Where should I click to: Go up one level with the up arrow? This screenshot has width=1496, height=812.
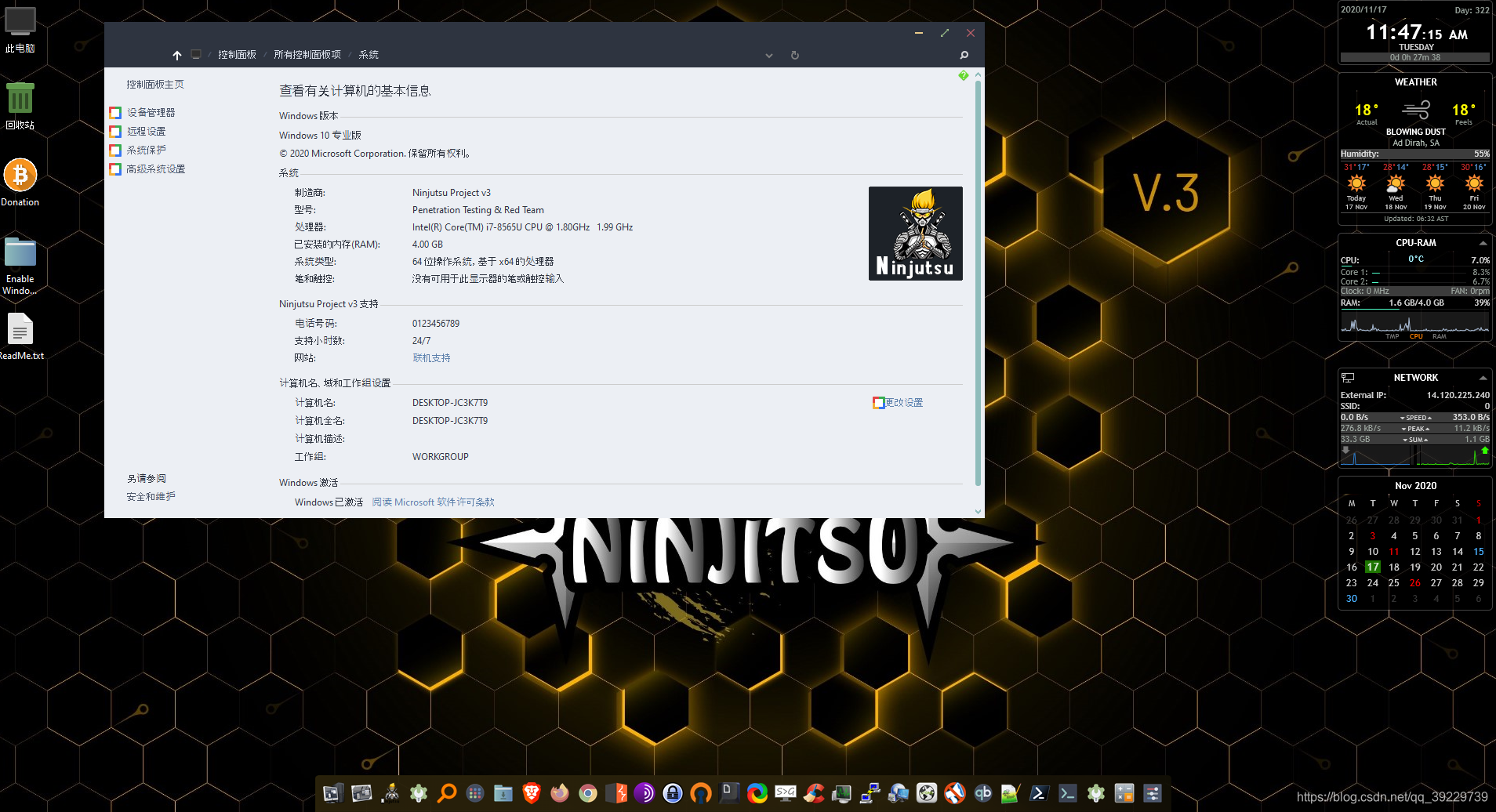177,55
